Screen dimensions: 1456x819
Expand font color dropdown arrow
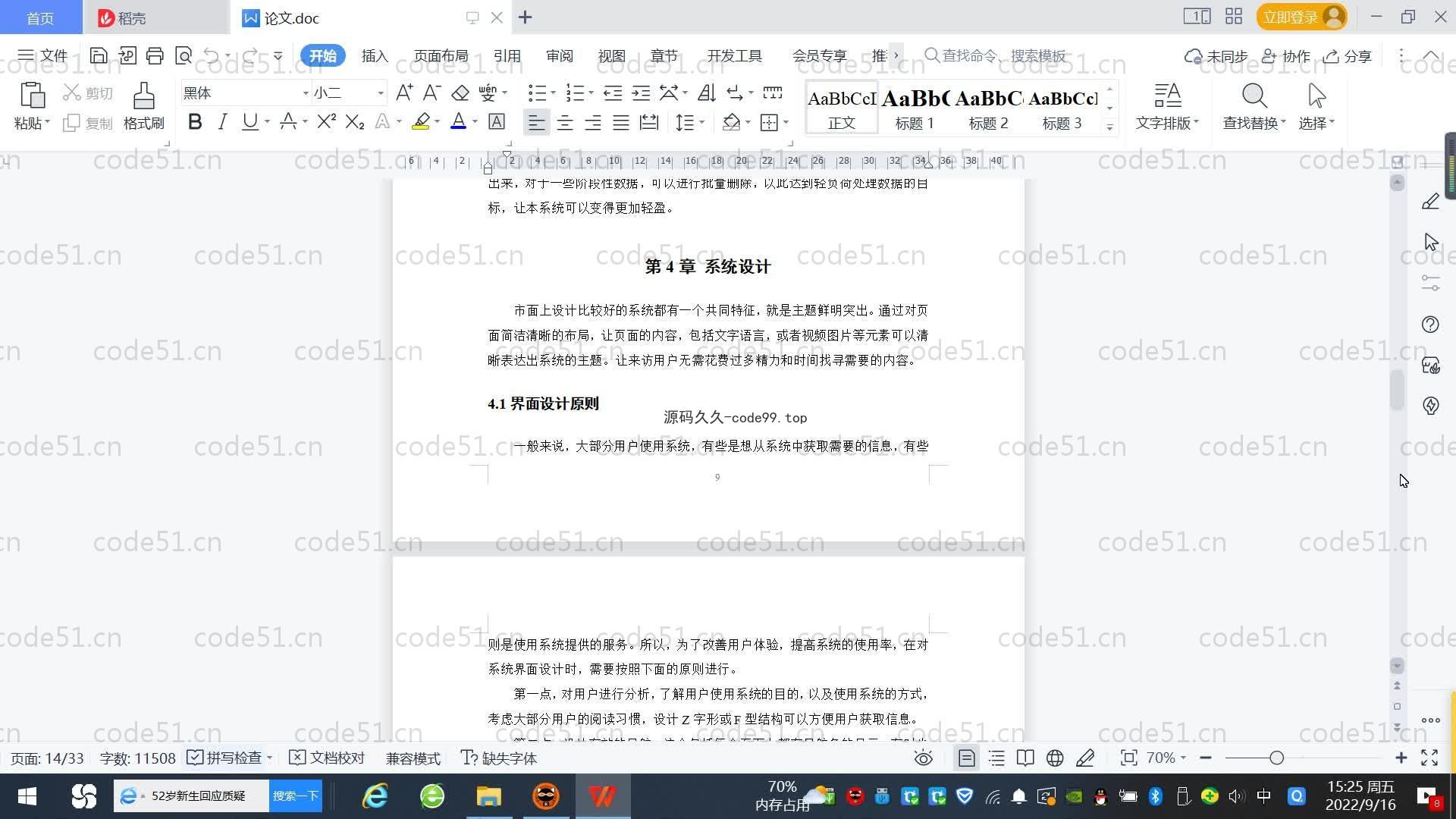click(x=475, y=122)
